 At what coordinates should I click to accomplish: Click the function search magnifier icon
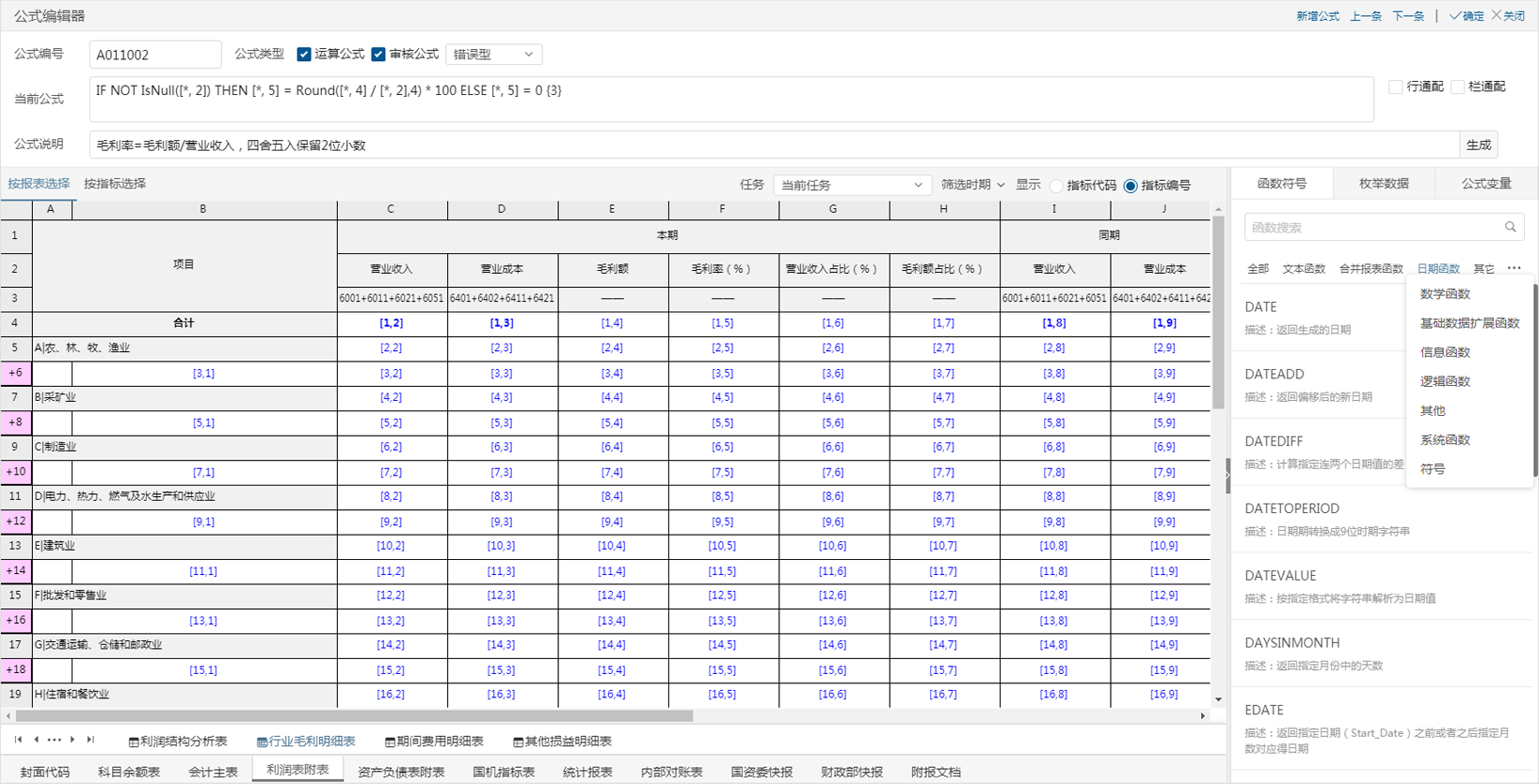1510,227
